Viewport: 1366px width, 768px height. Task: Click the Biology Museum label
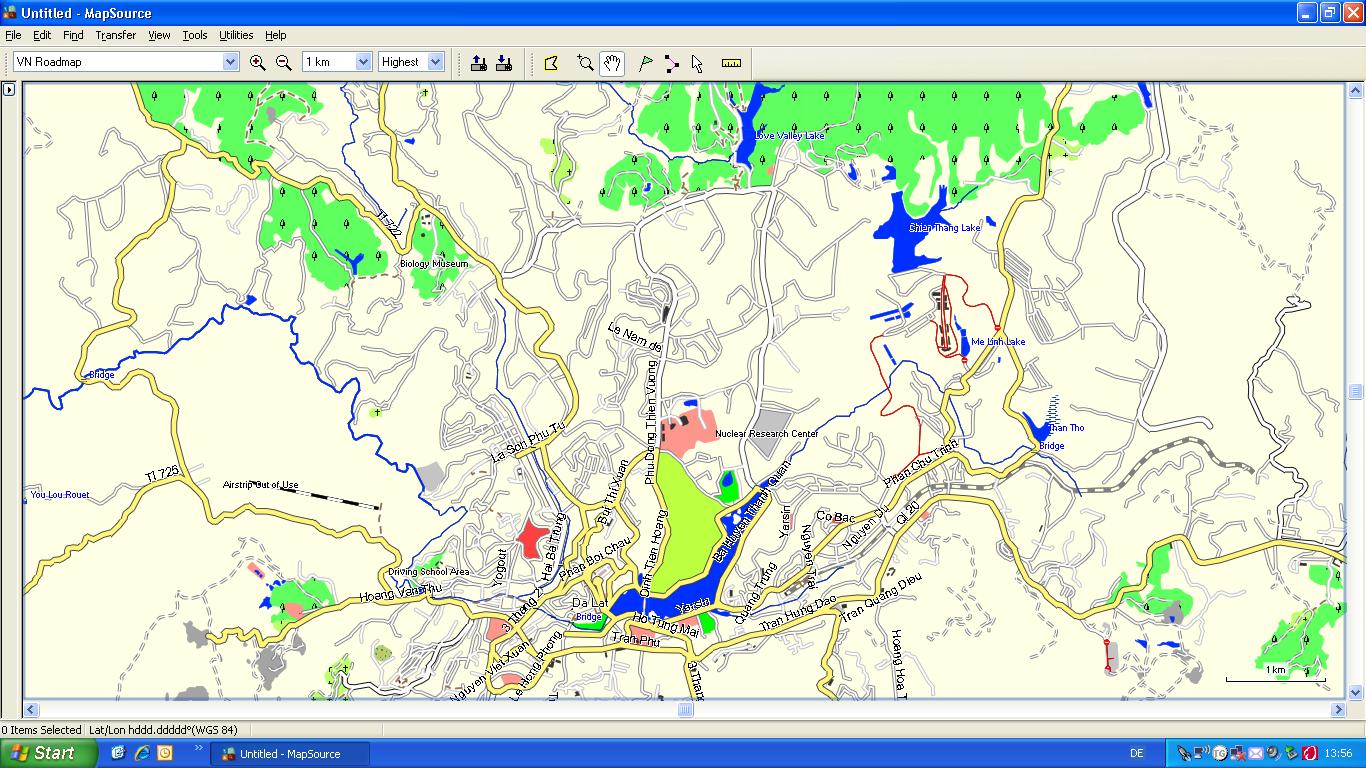[x=434, y=264]
